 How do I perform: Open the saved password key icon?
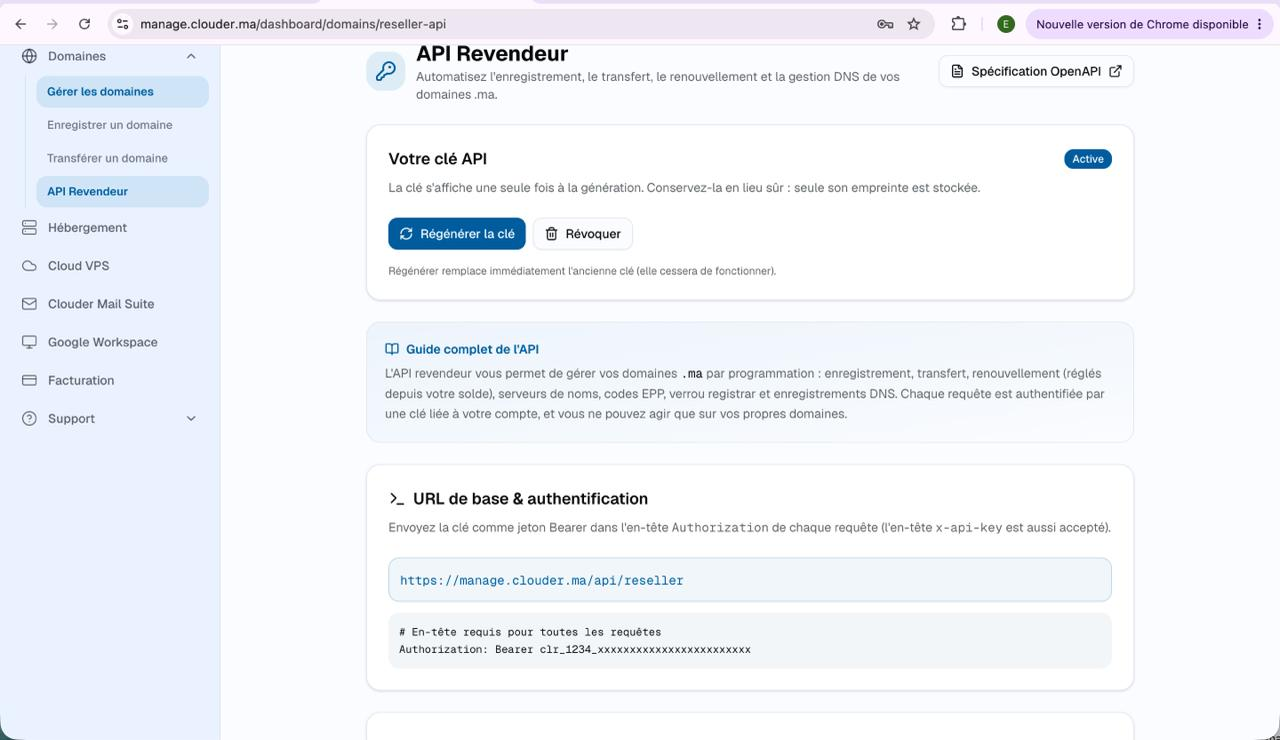coord(885,24)
